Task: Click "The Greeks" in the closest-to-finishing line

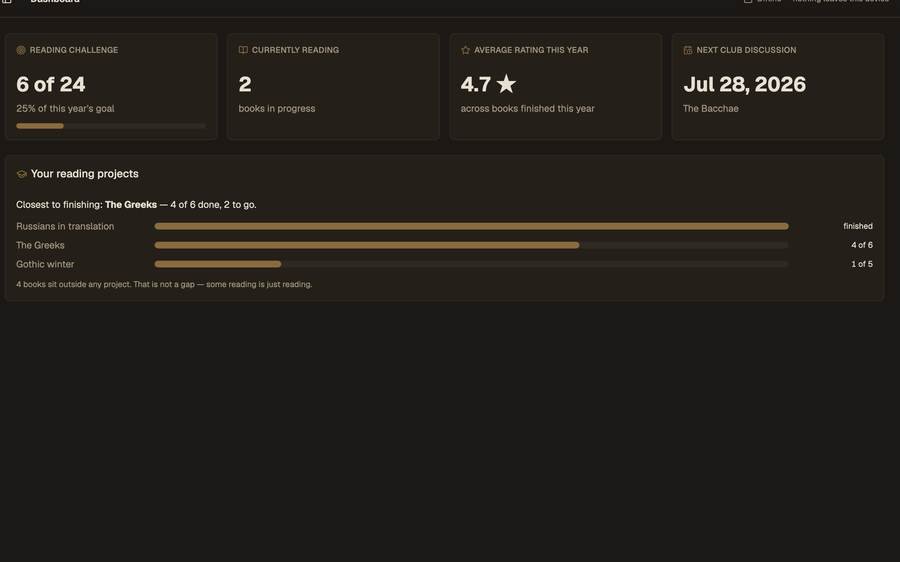Action: pos(131,204)
